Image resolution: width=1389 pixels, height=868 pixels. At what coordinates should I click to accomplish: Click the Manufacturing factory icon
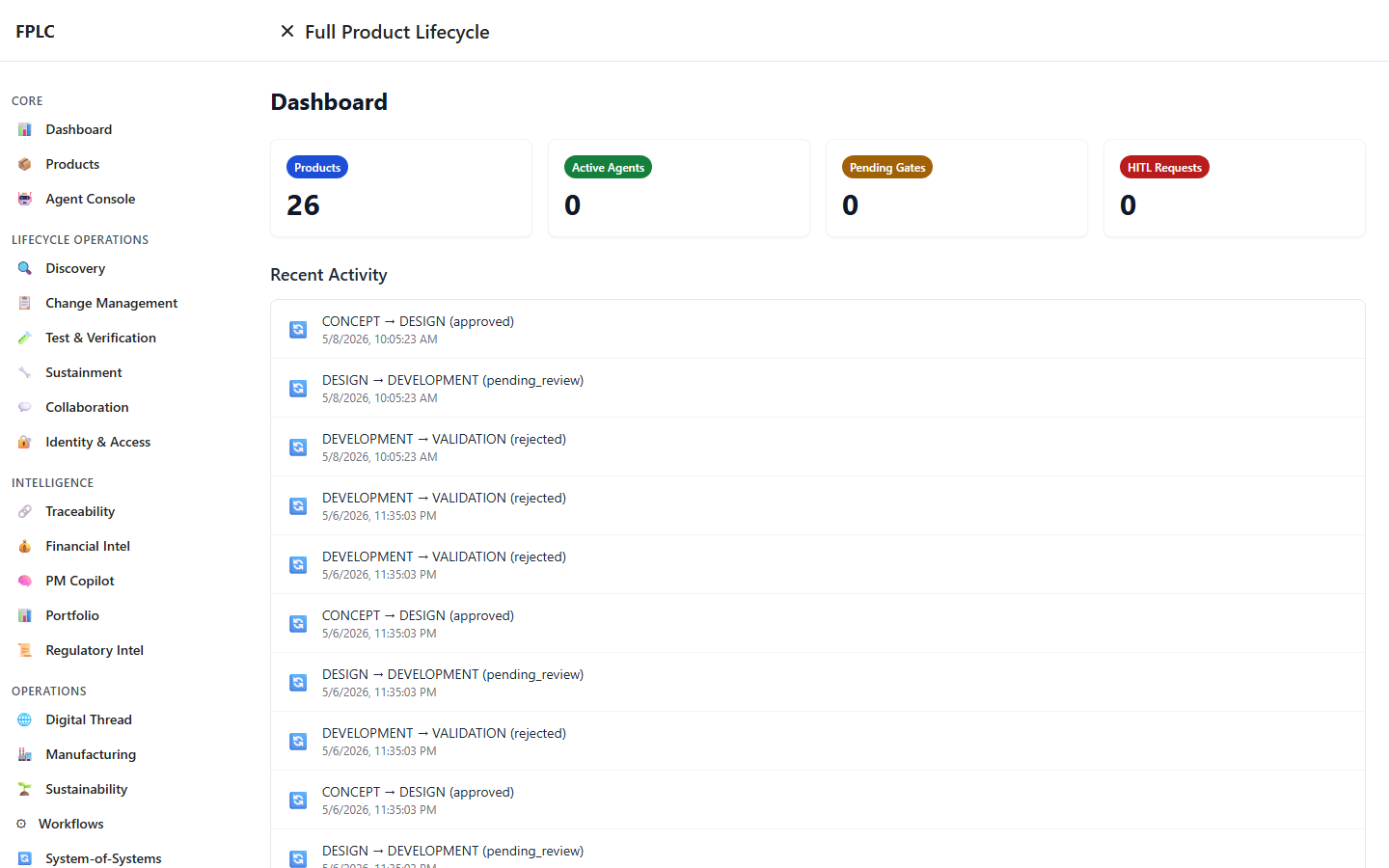click(25, 754)
